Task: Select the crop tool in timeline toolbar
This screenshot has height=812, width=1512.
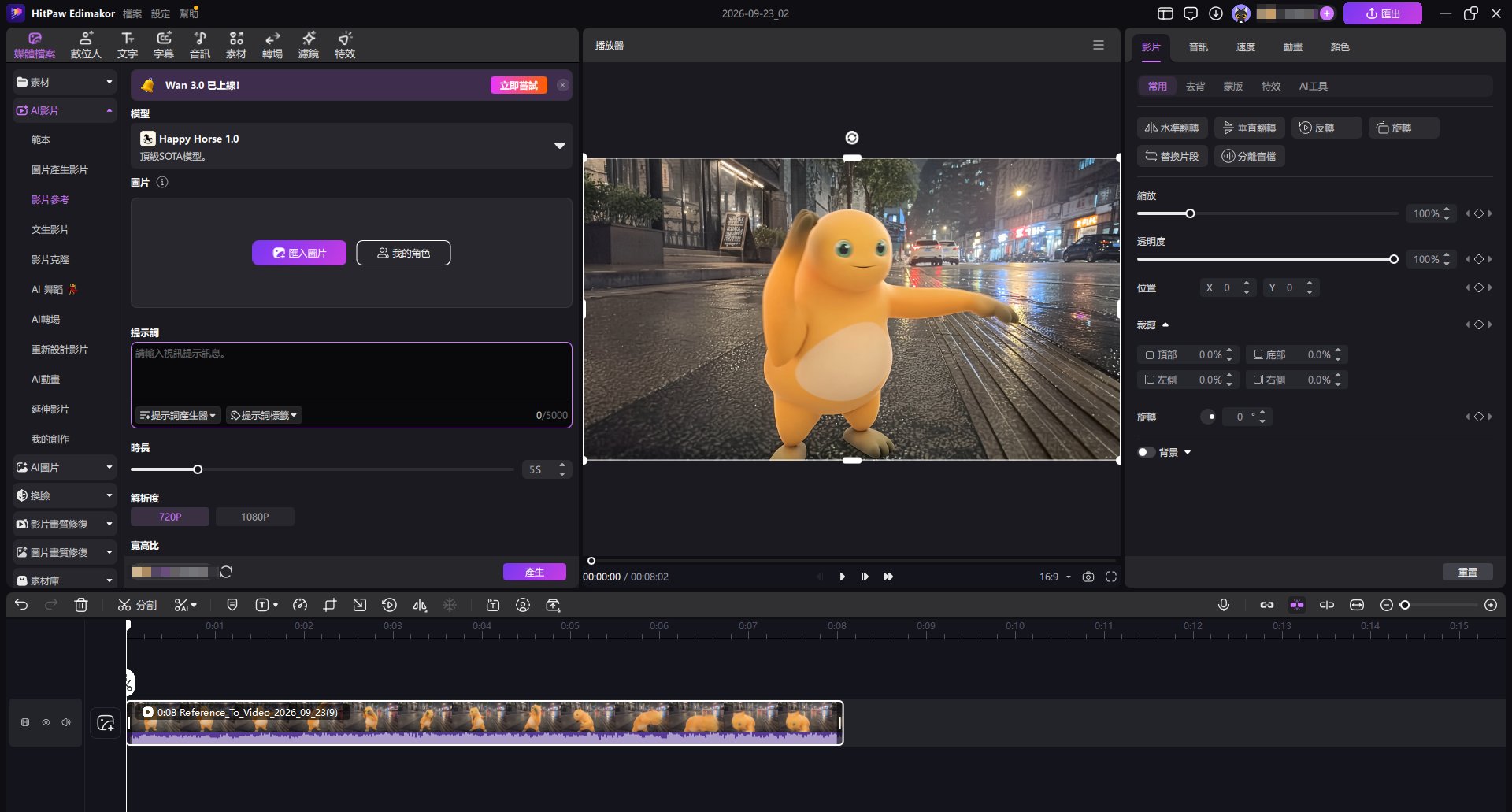Action: point(330,605)
